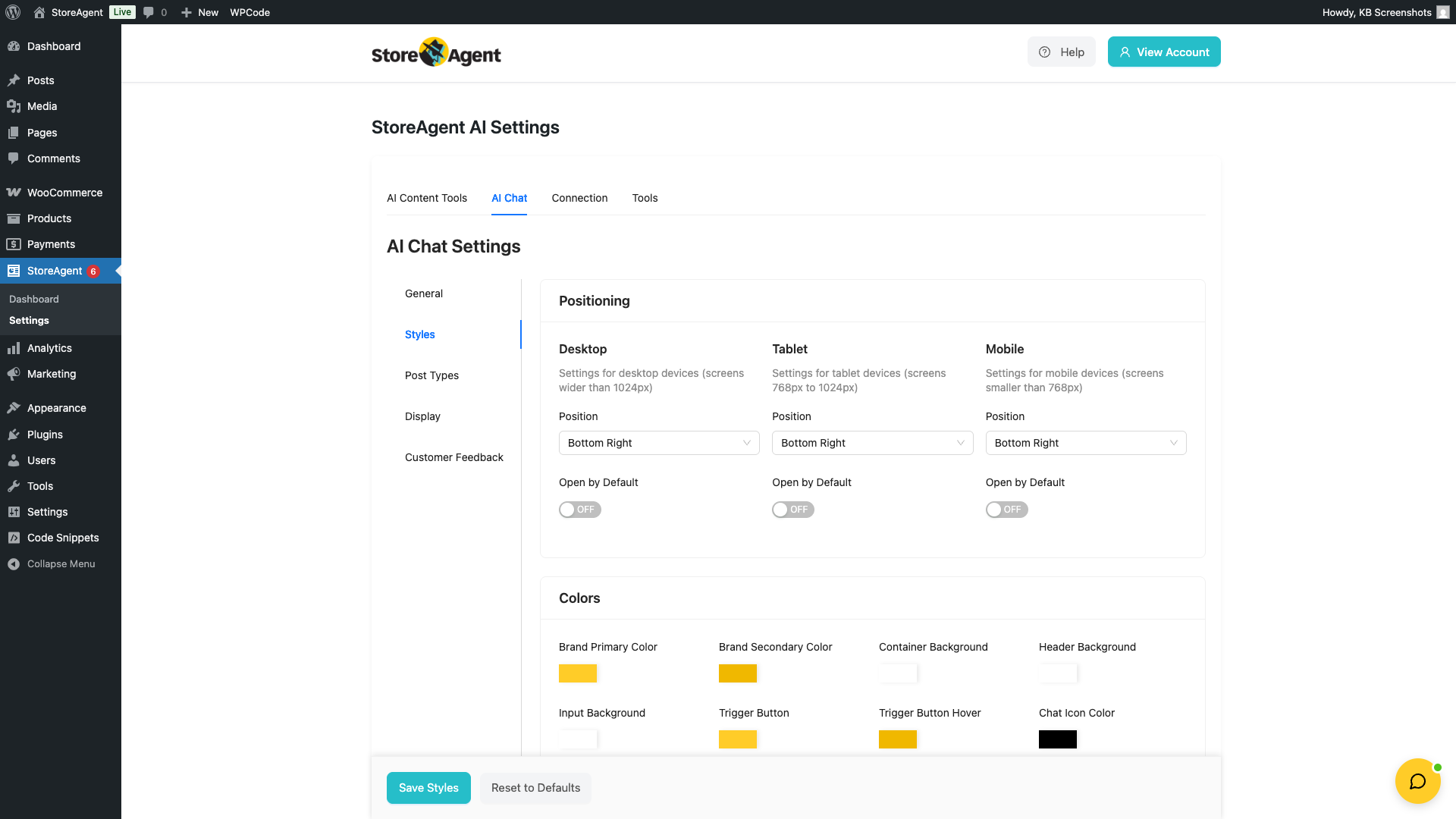Click the WordPress logo icon
The image size is (1456, 819).
point(13,12)
